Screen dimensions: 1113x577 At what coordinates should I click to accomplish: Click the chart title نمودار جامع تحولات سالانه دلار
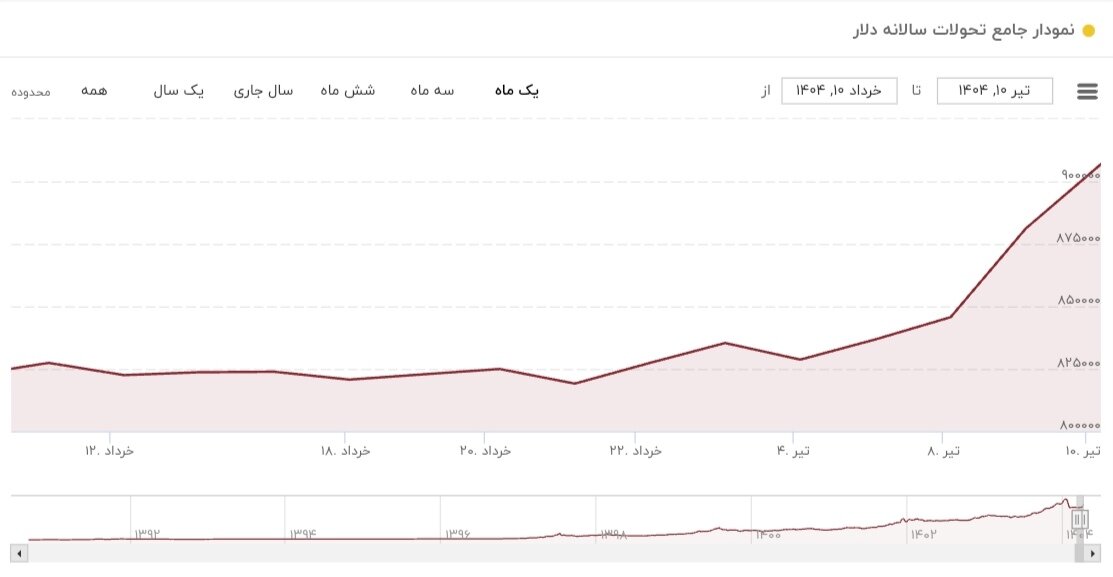pyautogui.click(x=963, y=30)
